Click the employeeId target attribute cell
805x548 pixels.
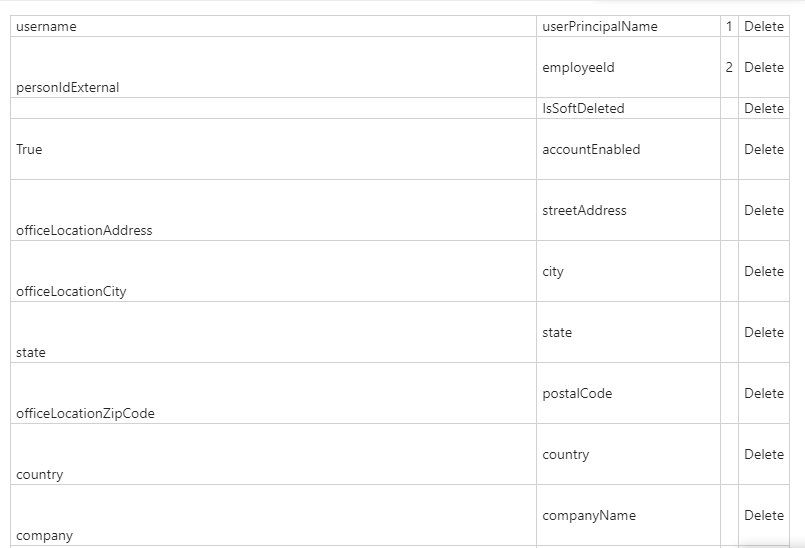pyautogui.click(x=628, y=67)
